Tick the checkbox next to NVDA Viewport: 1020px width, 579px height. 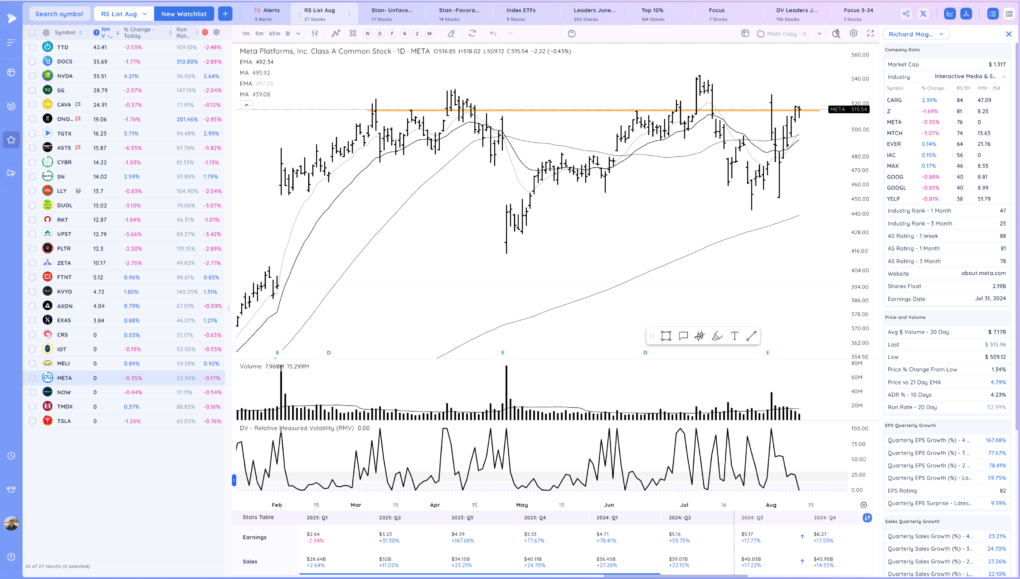pyautogui.click(x=32, y=75)
